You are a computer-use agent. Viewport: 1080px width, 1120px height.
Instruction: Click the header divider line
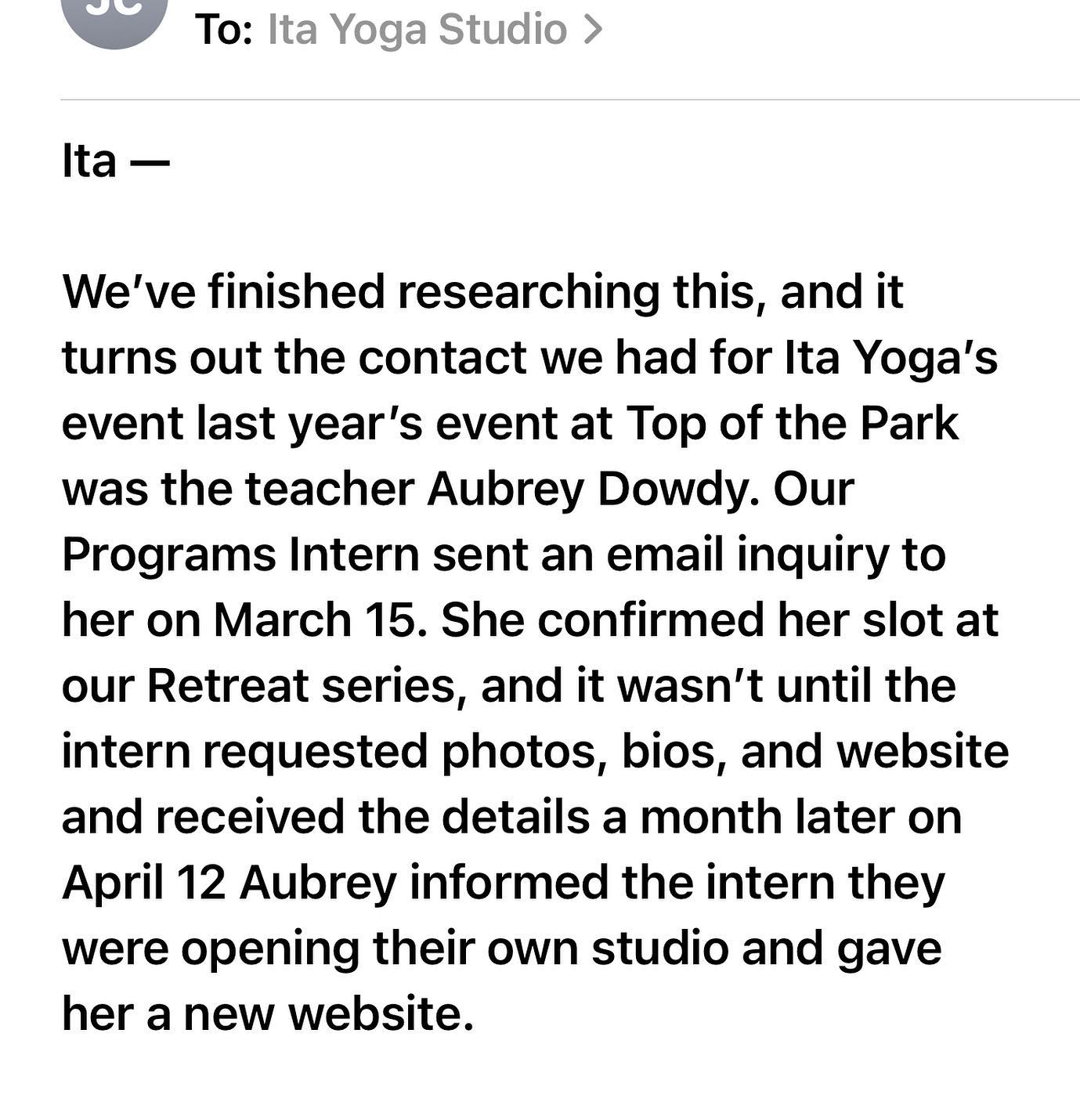[x=570, y=100]
